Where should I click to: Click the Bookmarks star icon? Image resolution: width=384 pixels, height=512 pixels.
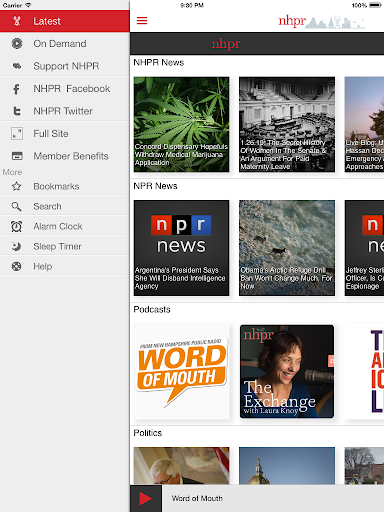pyautogui.click(x=17, y=186)
